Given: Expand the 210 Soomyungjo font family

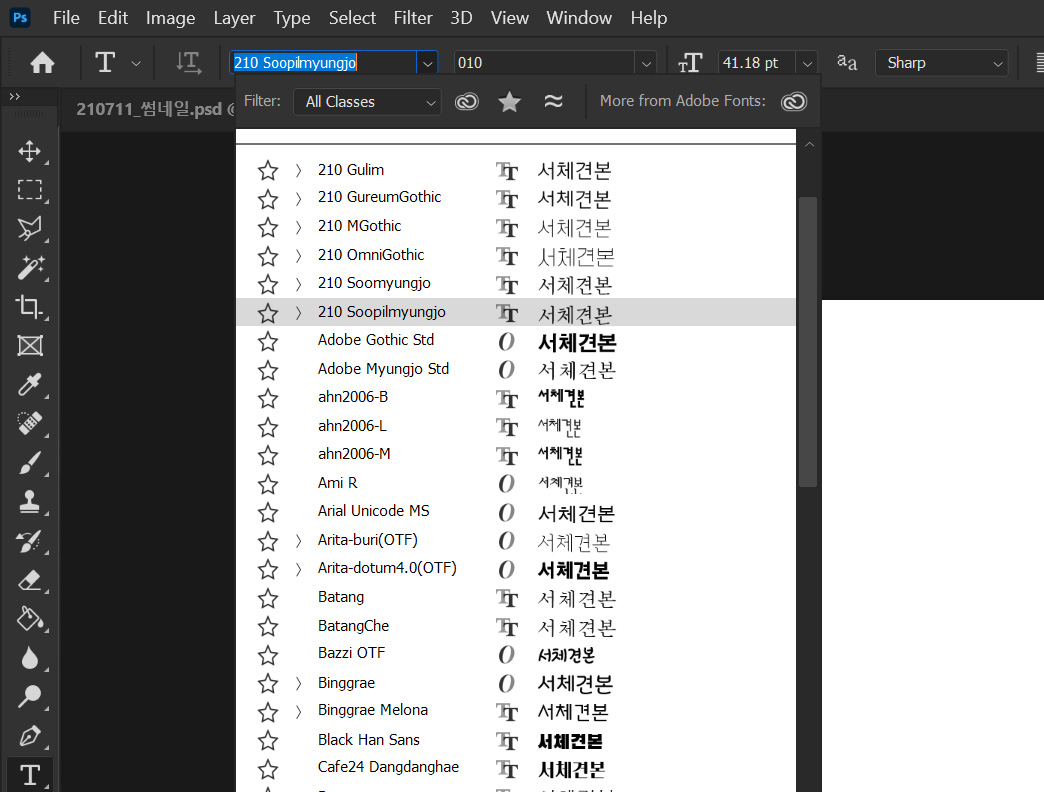Looking at the screenshot, I should pos(298,284).
